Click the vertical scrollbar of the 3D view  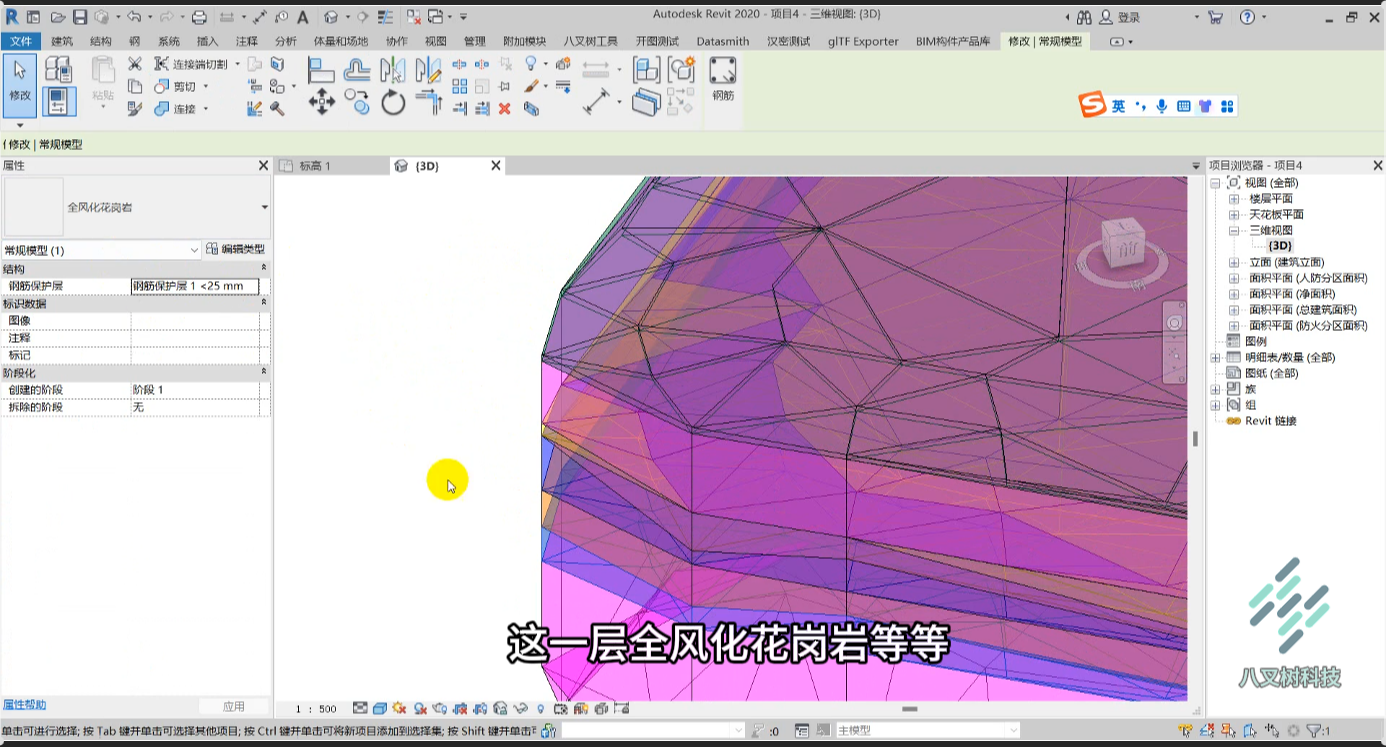1195,438
